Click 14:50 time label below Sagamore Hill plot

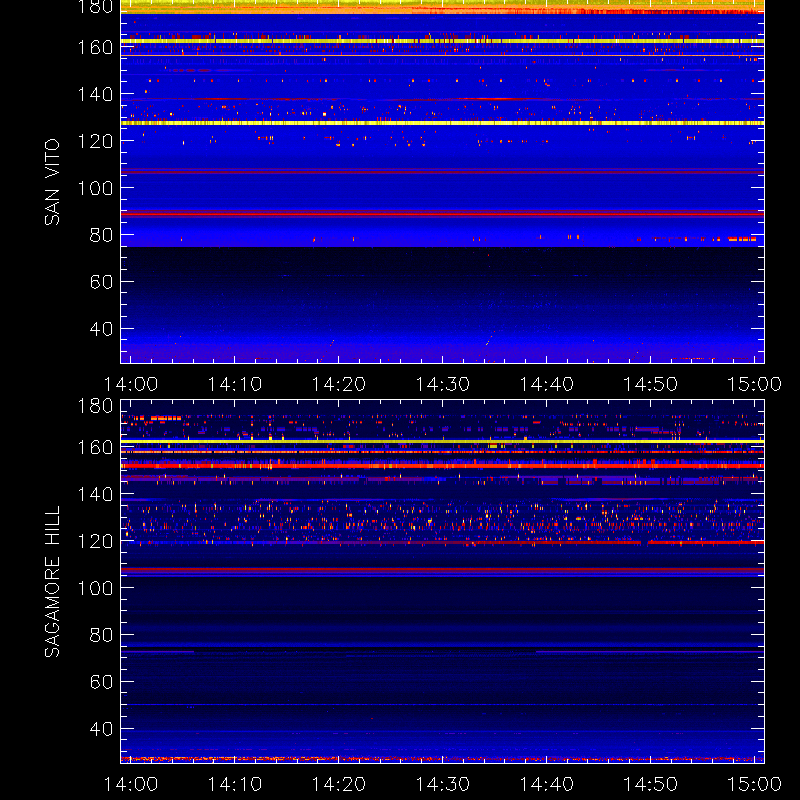(x=651, y=784)
